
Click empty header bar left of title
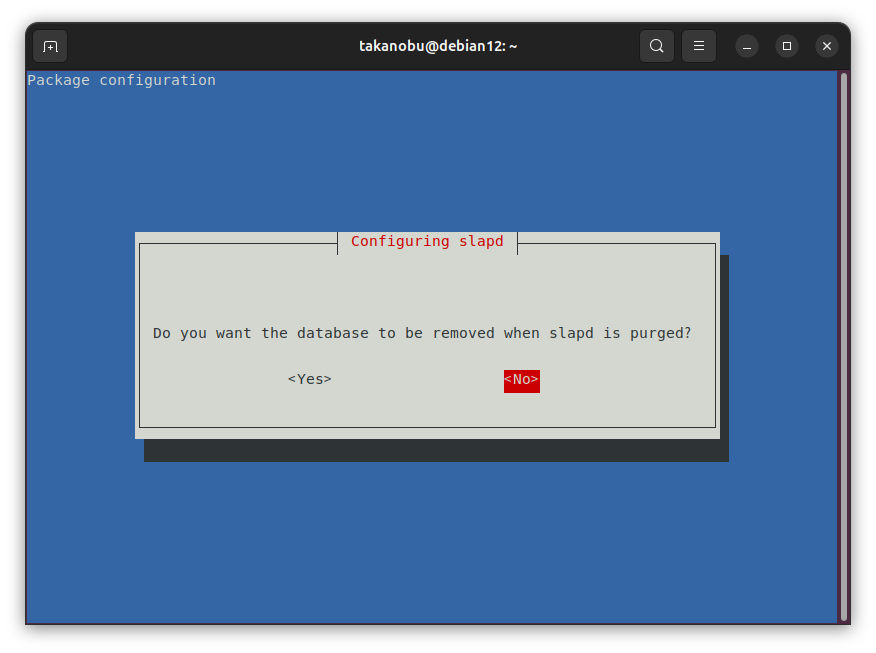tap(200, 46)
